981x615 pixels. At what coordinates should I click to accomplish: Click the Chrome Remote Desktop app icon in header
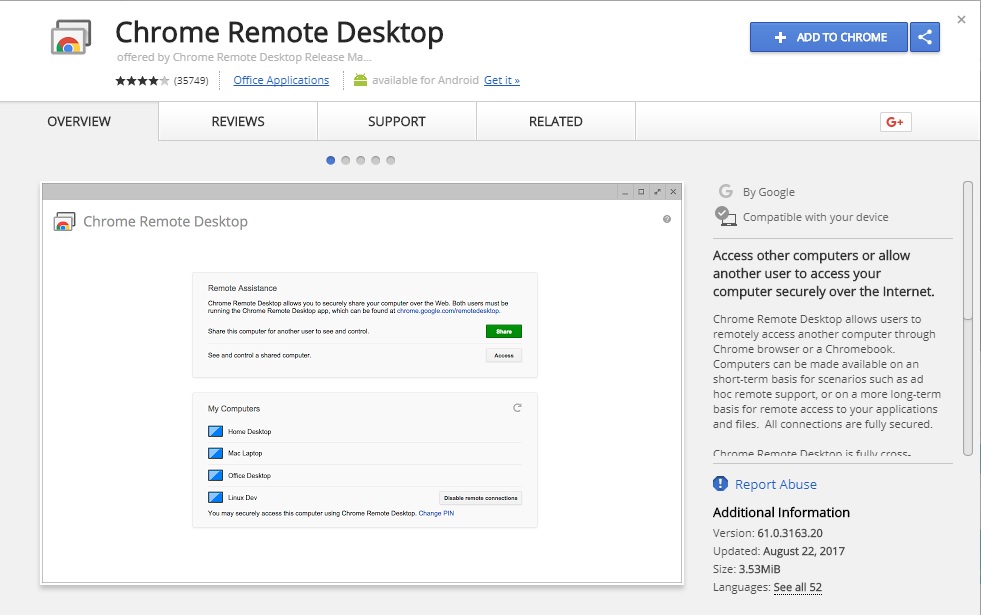(x=71, y=37)
